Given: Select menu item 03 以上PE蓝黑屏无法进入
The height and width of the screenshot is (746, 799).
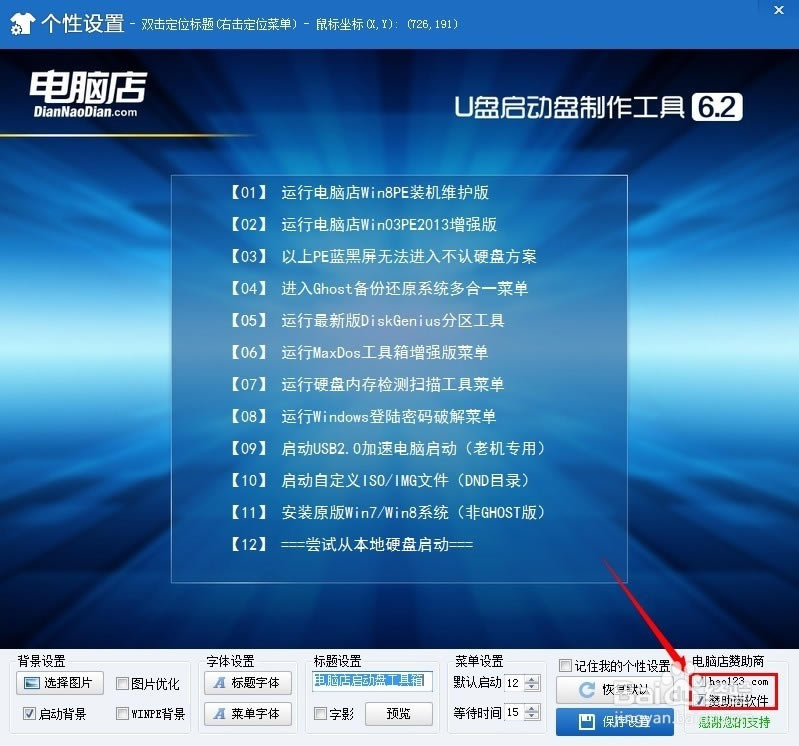Looking at the screenshot, I should (x=383, y=256).
